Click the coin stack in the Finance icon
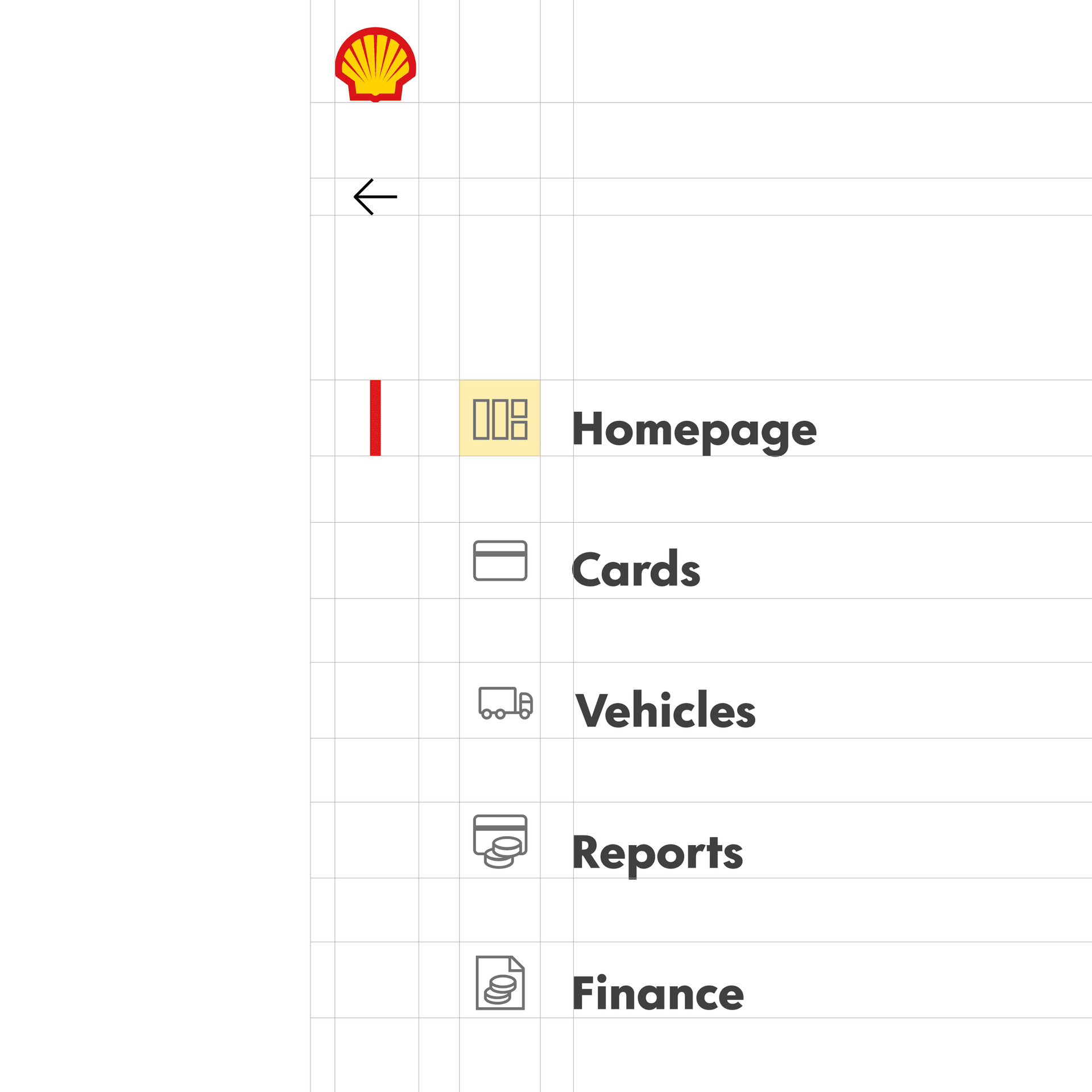The image size is (1092, 1092). [500, 990]
